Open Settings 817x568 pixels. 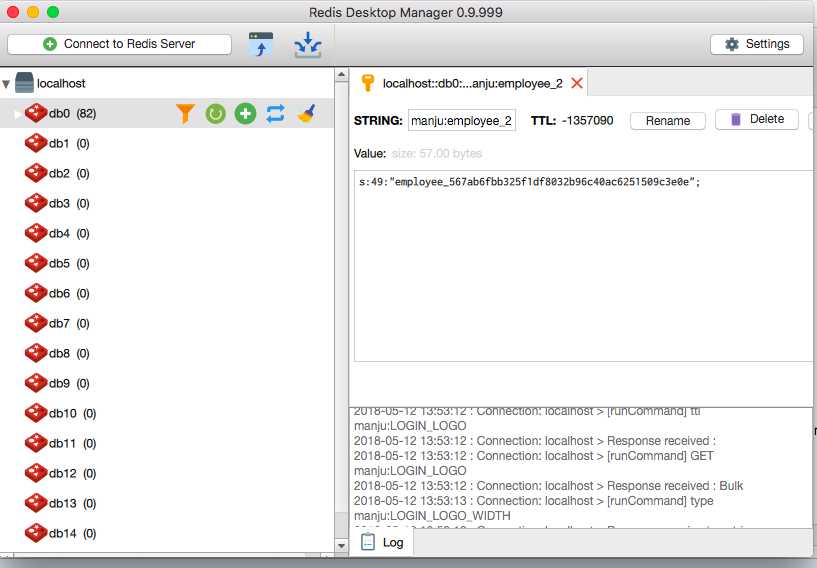(x=757, y=44)
